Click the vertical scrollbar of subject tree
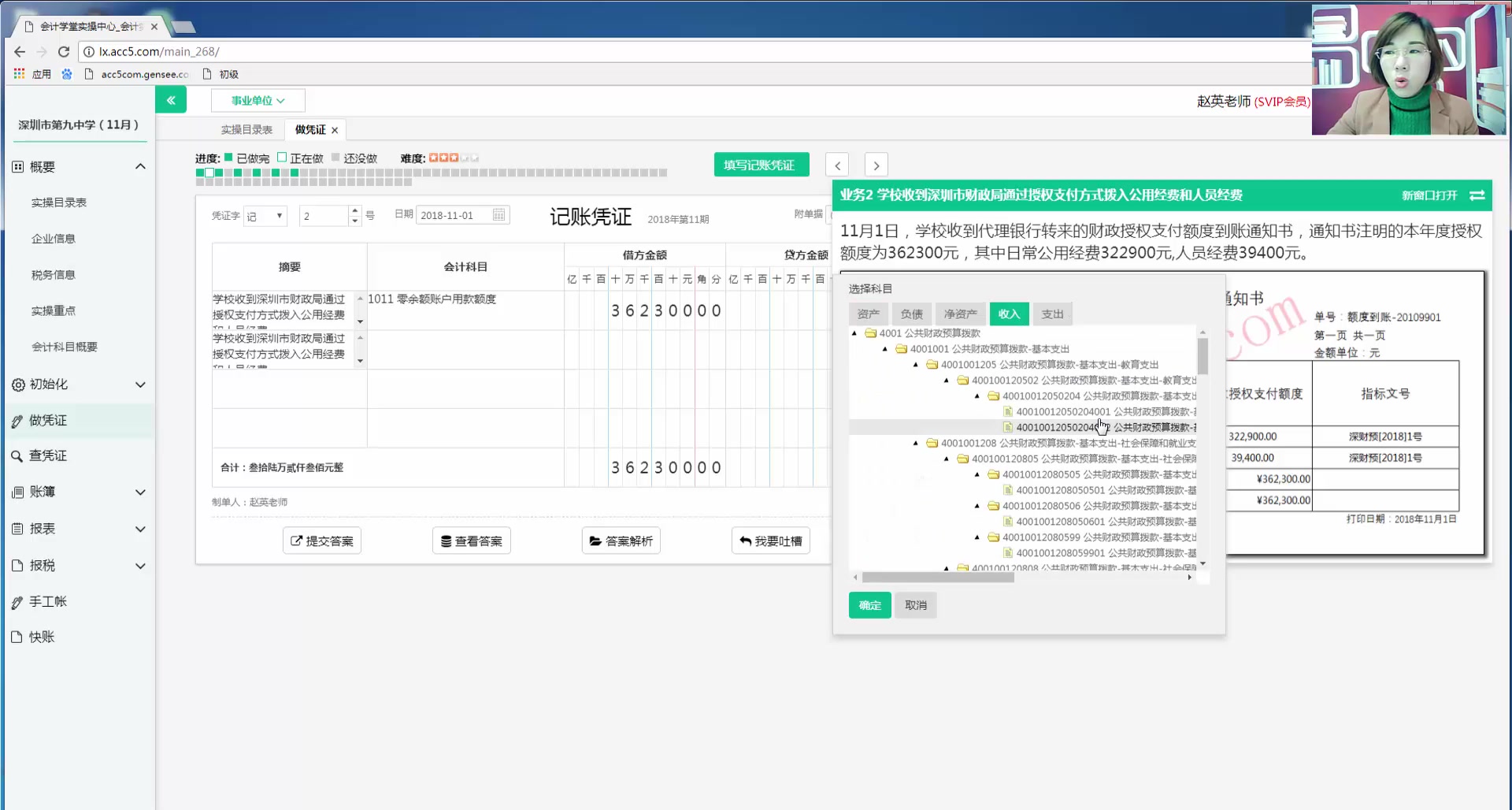The height and width of the screenshot is (810, 1512). click(1203, 356)
